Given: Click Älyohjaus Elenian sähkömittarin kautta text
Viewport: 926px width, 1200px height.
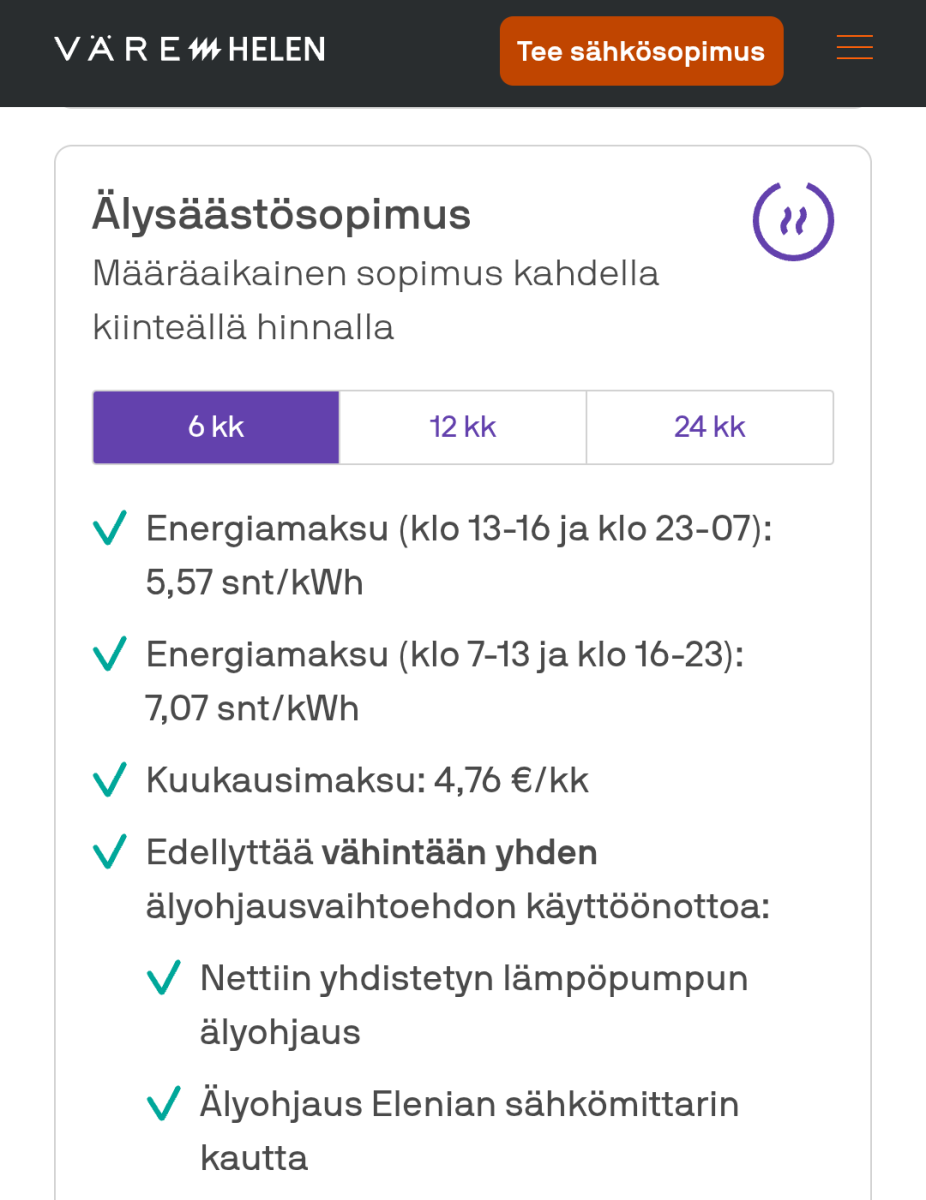Looking at the screenshot, I should point(469,1130).
